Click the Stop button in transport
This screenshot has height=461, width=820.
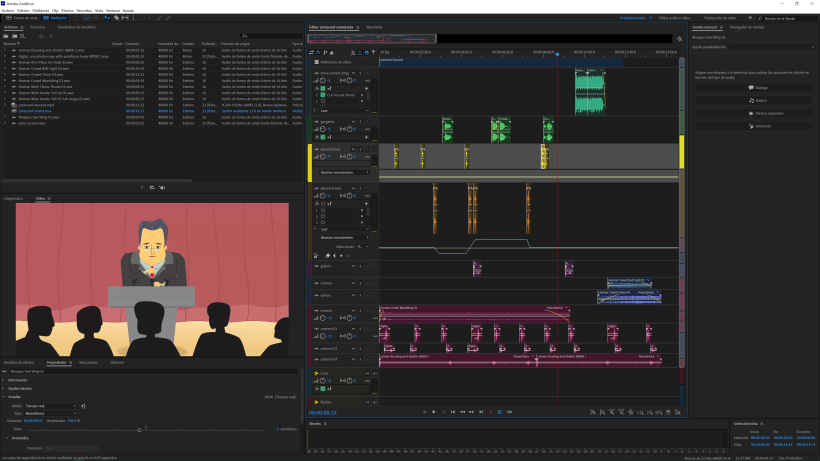point(424,412)
